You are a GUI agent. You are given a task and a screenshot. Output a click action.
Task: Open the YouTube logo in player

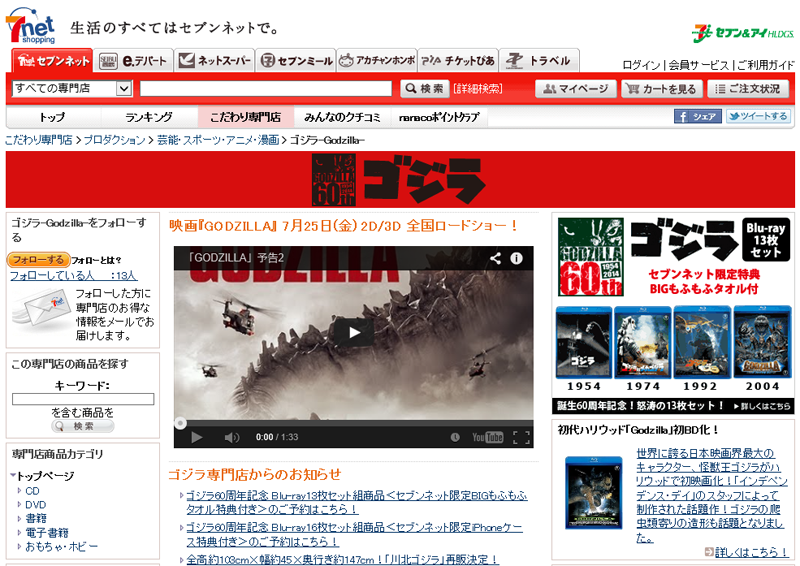[x=487, y=437]
